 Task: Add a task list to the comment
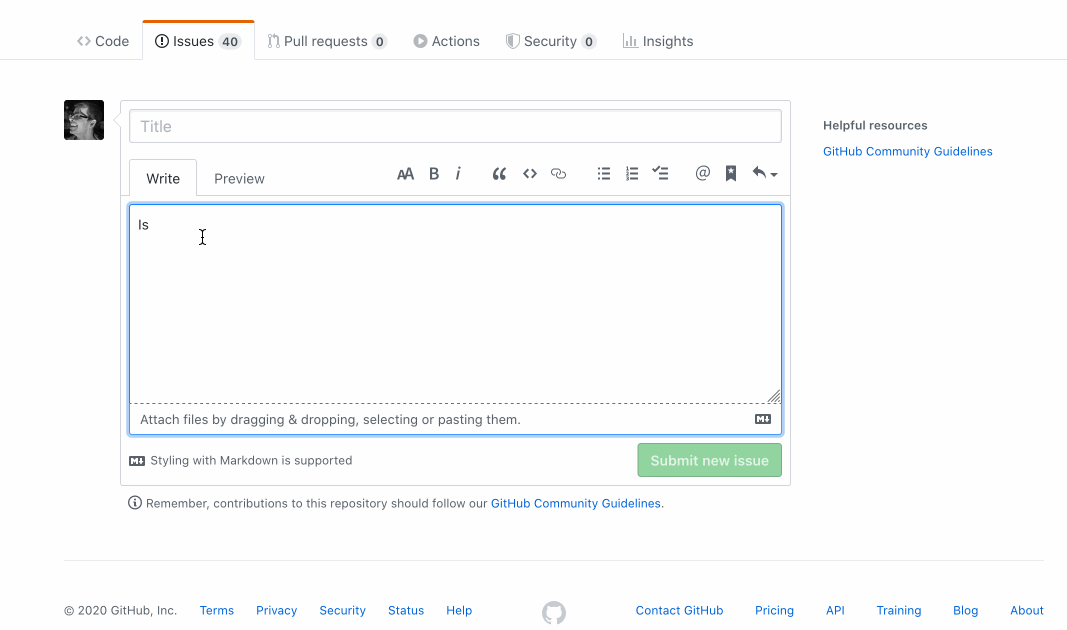point(660,173)
